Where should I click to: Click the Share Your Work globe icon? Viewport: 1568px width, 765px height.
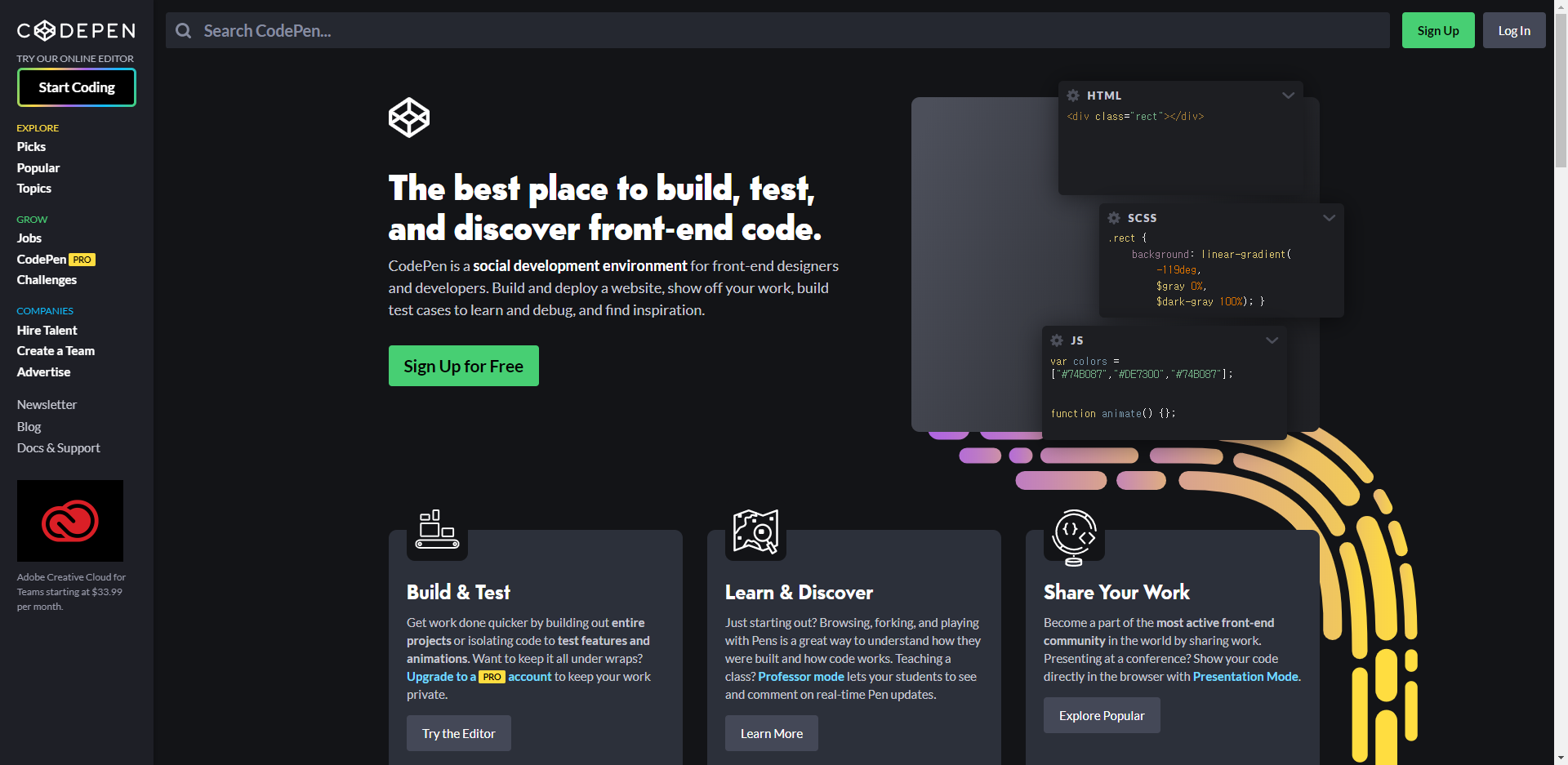click(x=1075, y=537)
